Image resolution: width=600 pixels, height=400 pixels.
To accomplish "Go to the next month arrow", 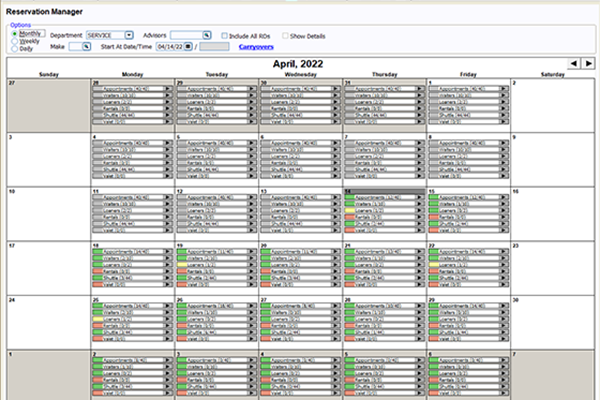I will pyautogui.click(x=588, y=64).
